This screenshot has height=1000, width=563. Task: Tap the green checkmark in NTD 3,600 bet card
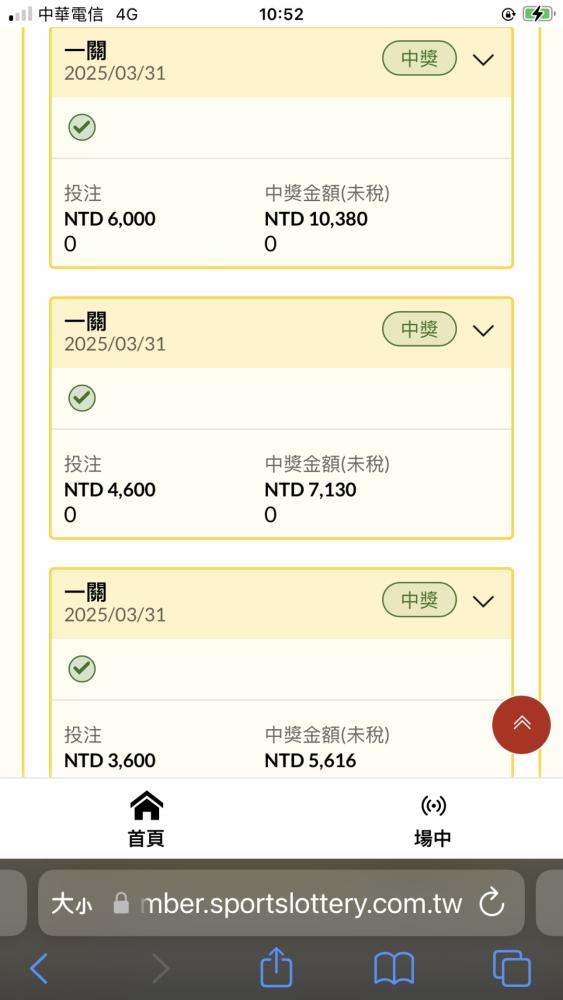[x=82, y=669]
